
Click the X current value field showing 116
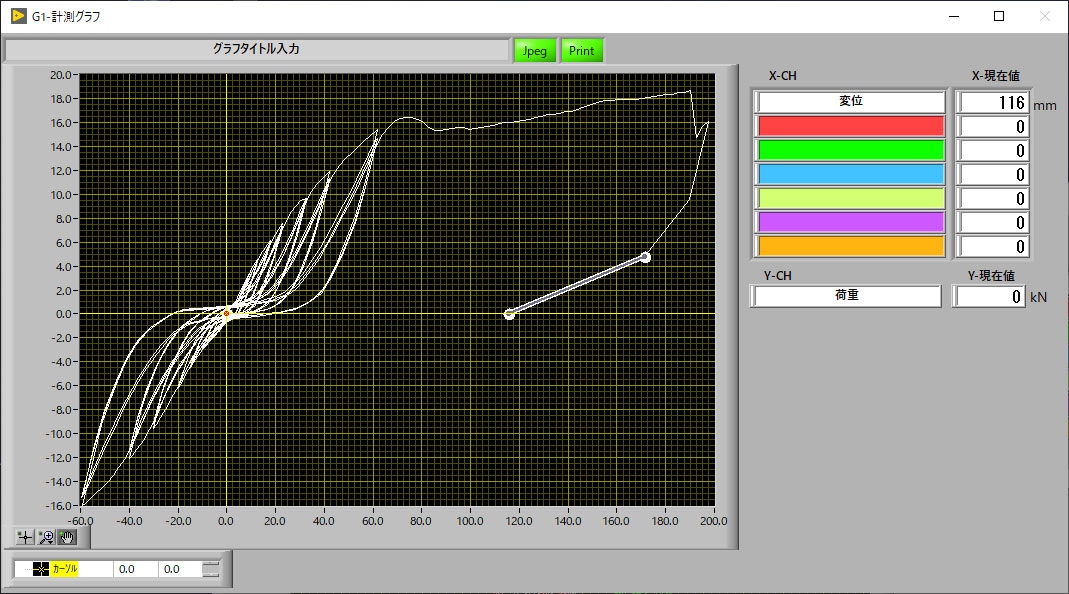[x=992, y=102]
